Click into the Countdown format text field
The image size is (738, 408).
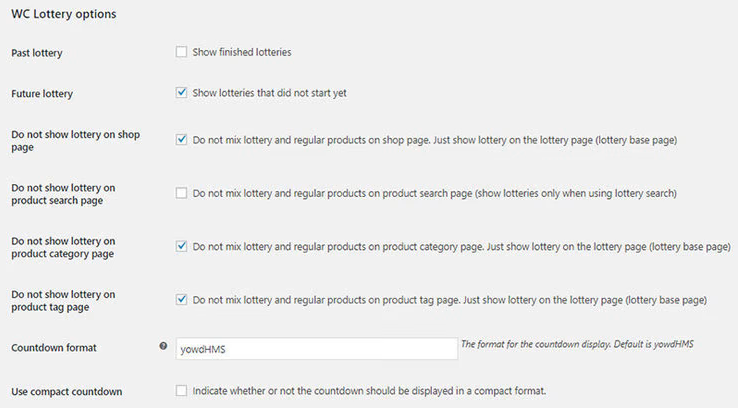tap(317, 349)
